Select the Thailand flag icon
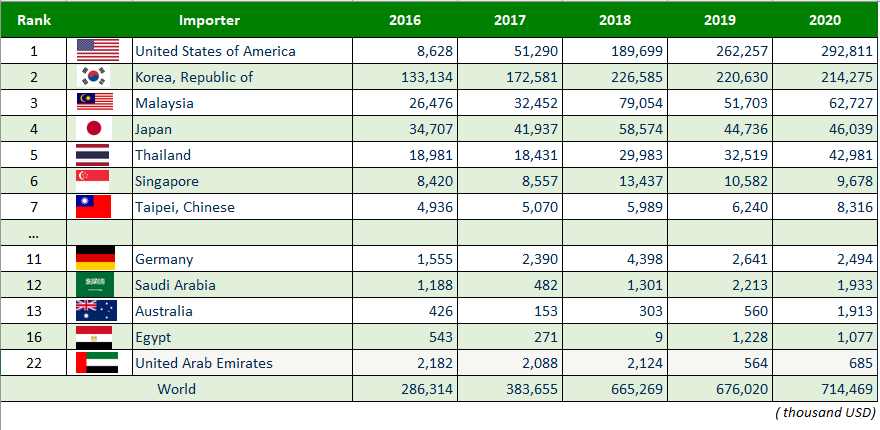880x430 pixels. pos(97,155)
